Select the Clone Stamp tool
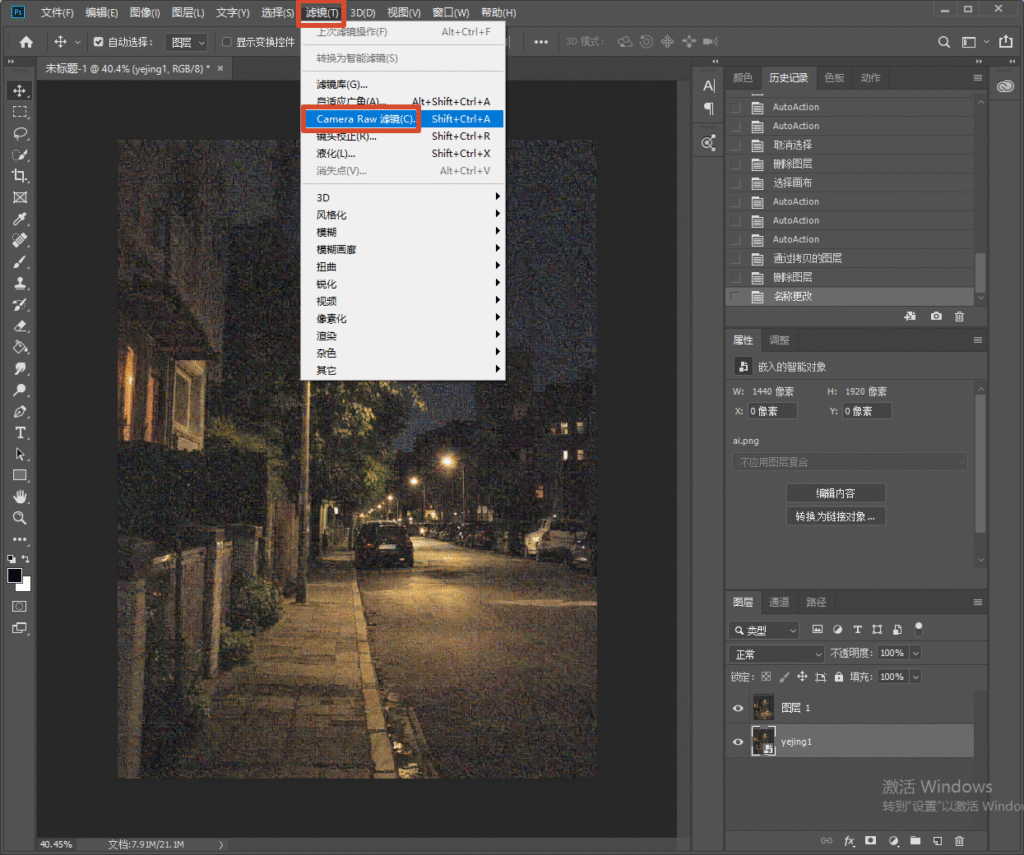This screenshot has width=1024, height=855. pyautogui.click(x=20, y=283)
